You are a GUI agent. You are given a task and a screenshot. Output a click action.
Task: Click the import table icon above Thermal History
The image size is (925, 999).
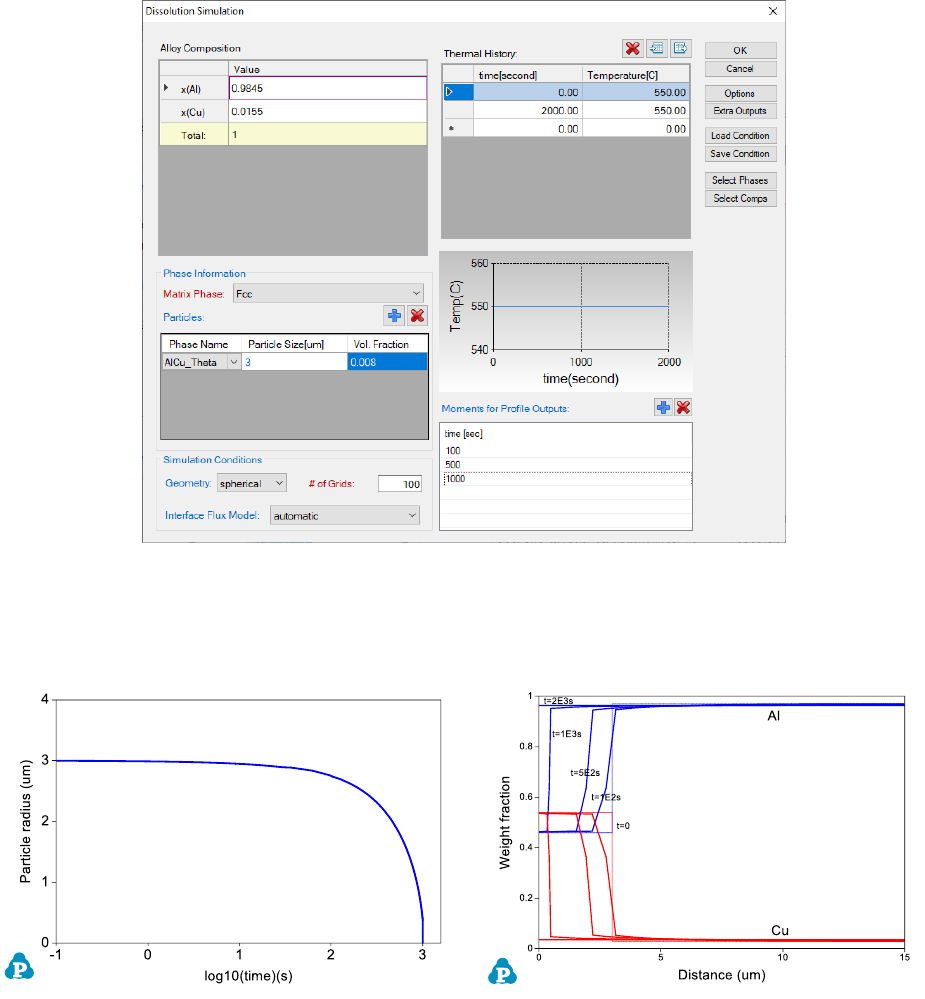pos(656,48)
